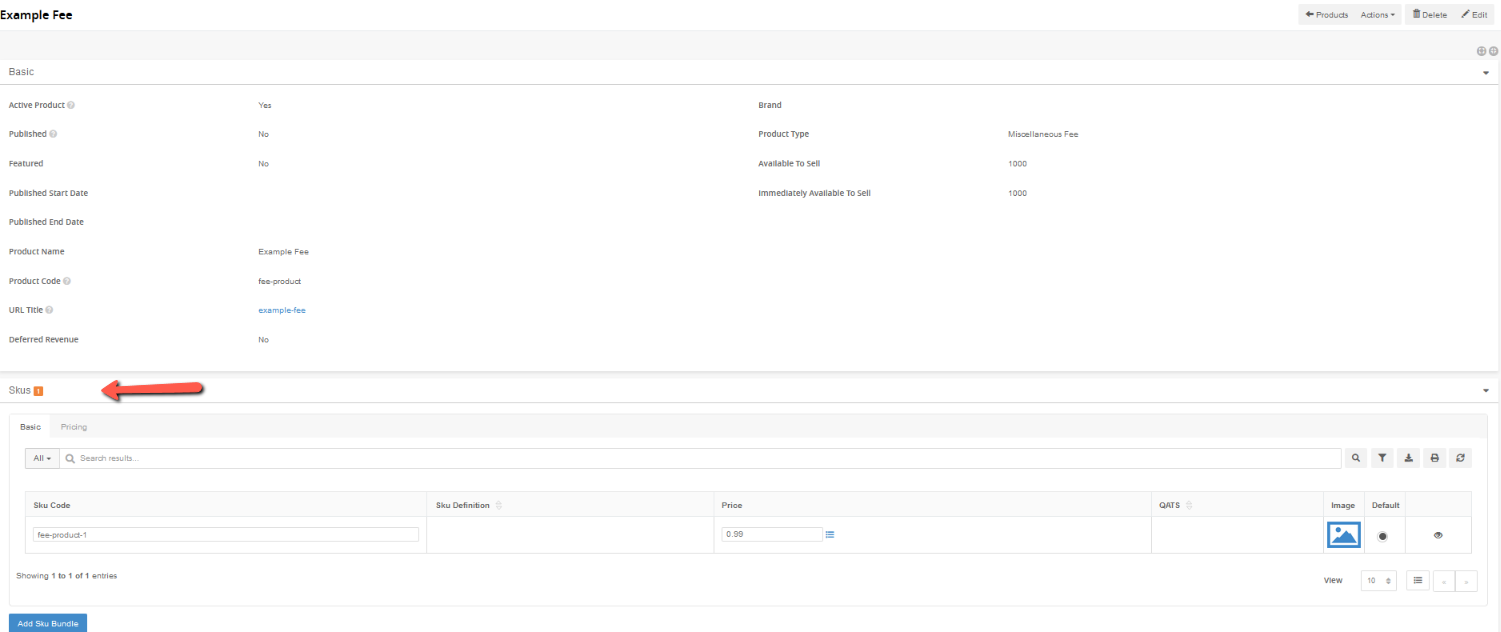This screenshot has width=1501, height=632.
Task: Click the Deferred Revenue label
Action: point(43,340)
